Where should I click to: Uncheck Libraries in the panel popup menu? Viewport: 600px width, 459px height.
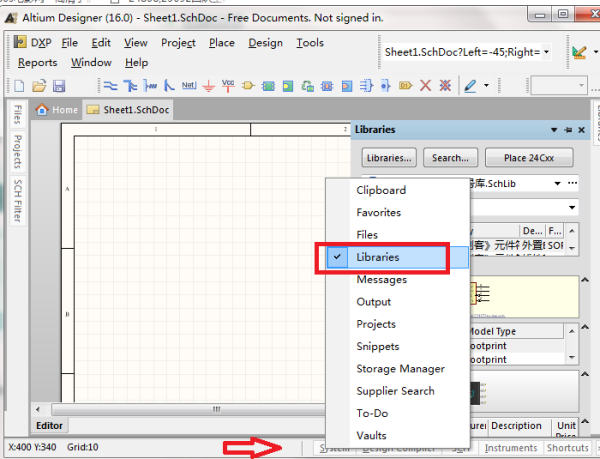pyautogui.click(x=378, y=257)
